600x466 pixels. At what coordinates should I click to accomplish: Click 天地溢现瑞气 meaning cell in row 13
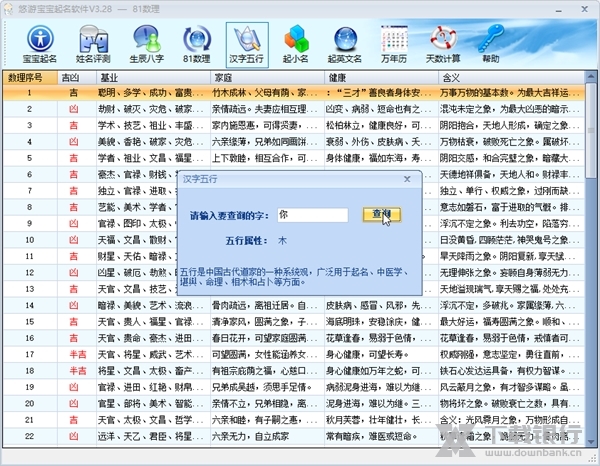tap(510, 289)
